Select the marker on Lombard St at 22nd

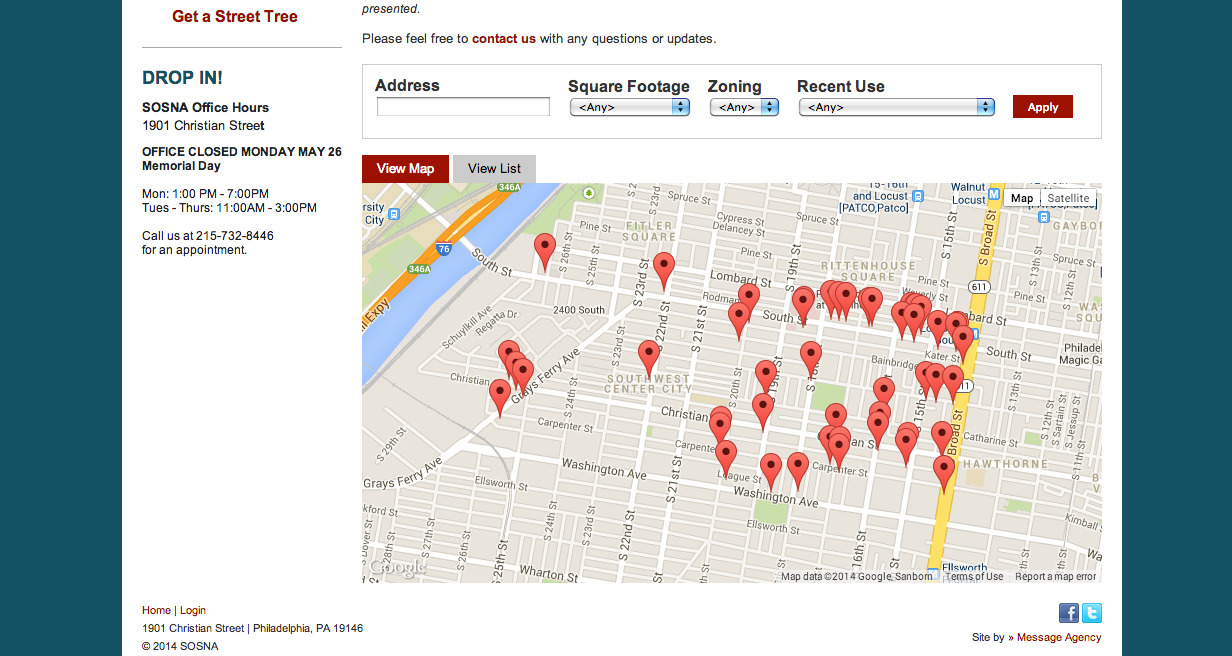coord(664,267)
